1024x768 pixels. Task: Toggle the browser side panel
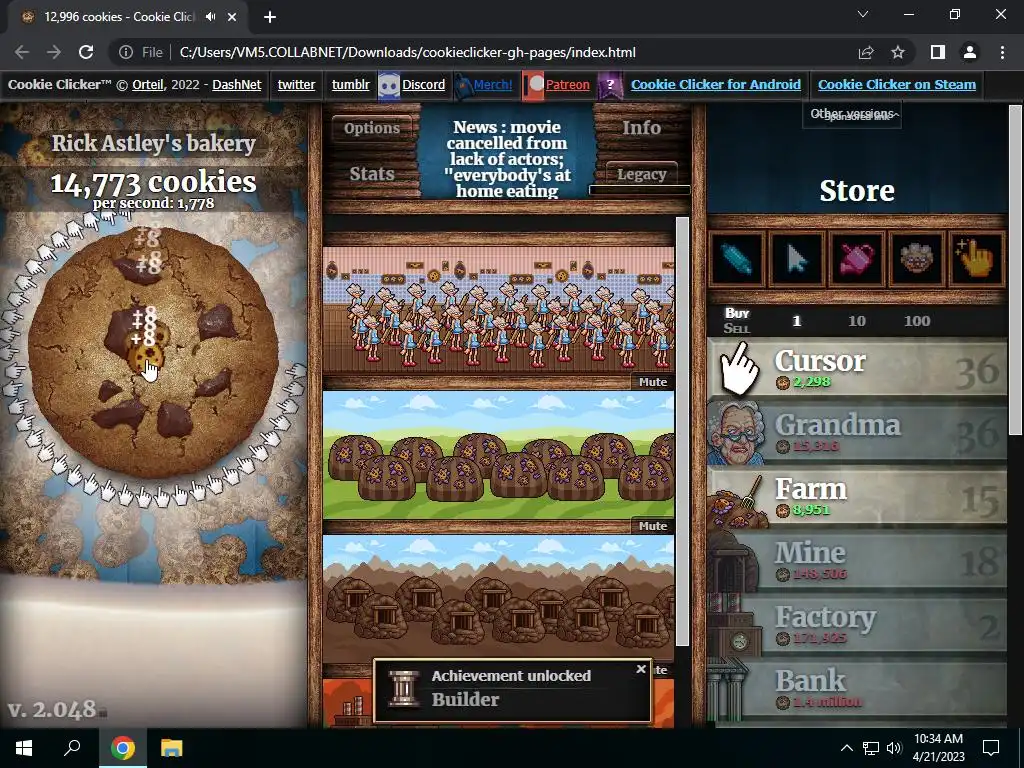tap(938, 52)
